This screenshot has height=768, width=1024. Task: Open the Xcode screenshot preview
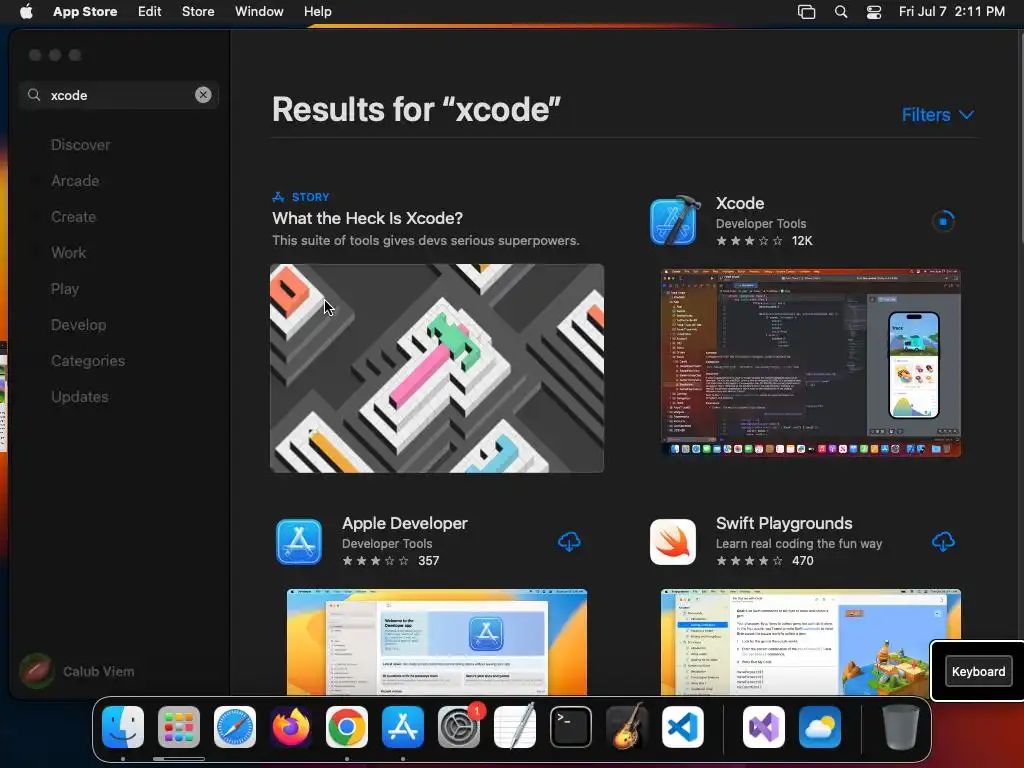pos(810,362)
